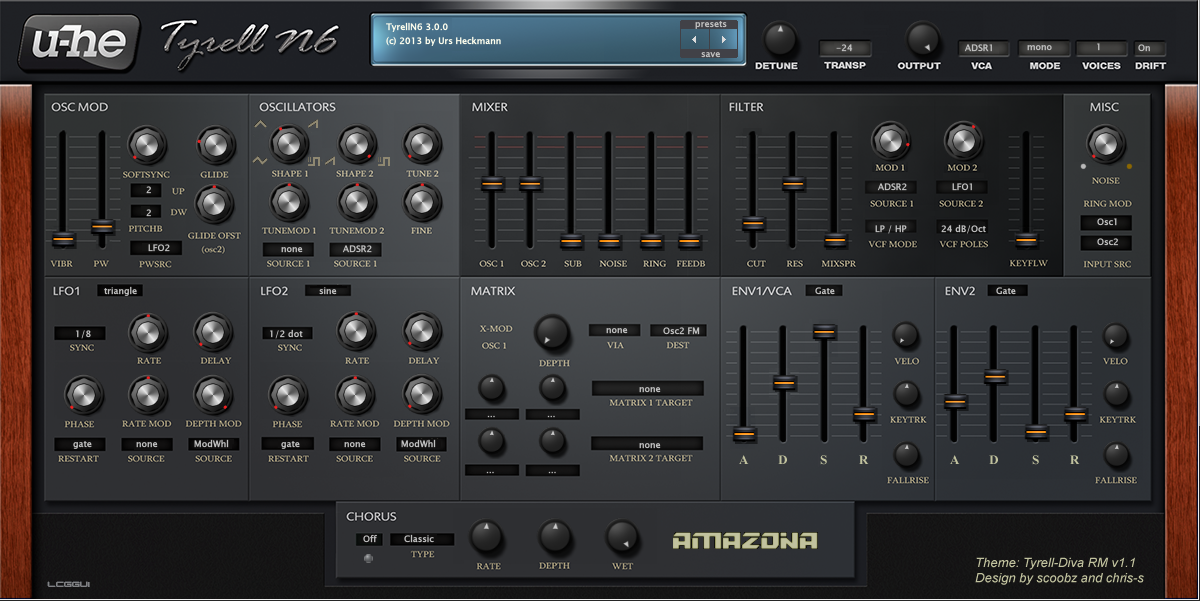Image resolution: width=1200 pixels, height=601 pixels.
Task: Open the LFO2 sine waveform selector
Action: [328, 291]
